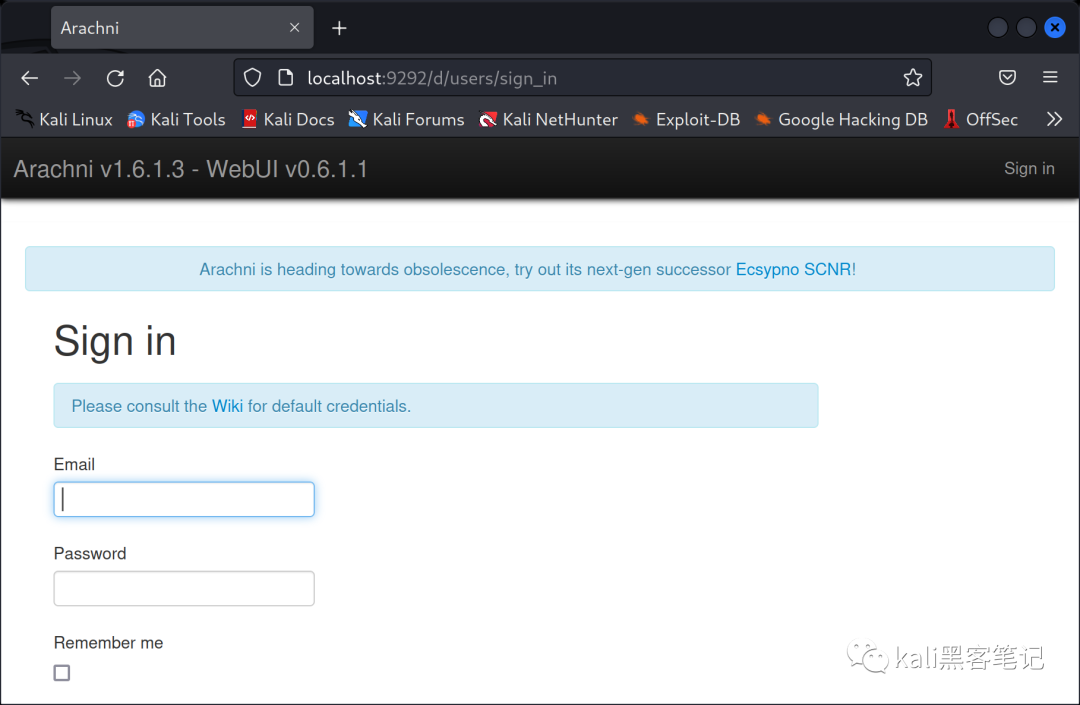Image resolution: width=1080 pixels, height=705 pixels.
Task: Focus the Email input field
Action: pos(184,500)
